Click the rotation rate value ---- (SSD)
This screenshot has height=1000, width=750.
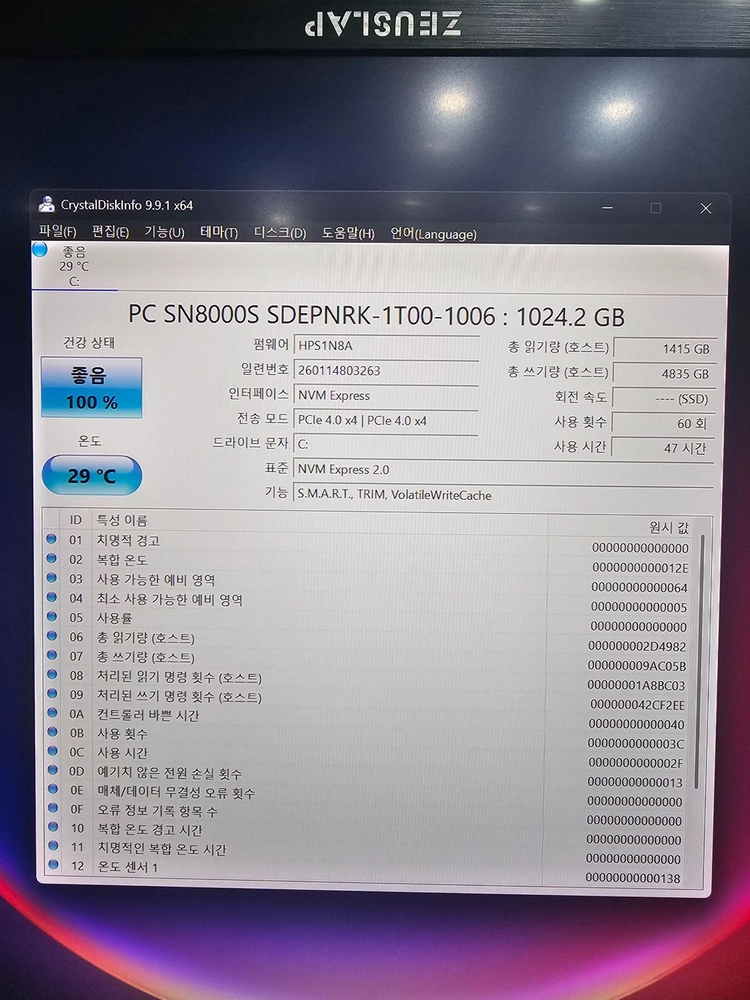click(665, 399)
